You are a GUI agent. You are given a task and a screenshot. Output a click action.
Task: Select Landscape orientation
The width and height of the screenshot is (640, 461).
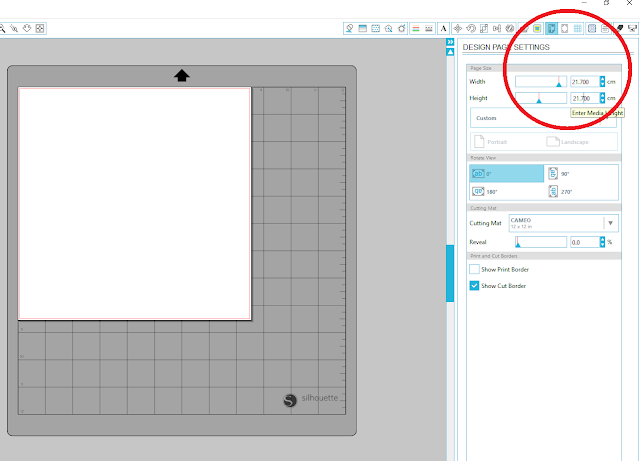click(x=568, y=142)
